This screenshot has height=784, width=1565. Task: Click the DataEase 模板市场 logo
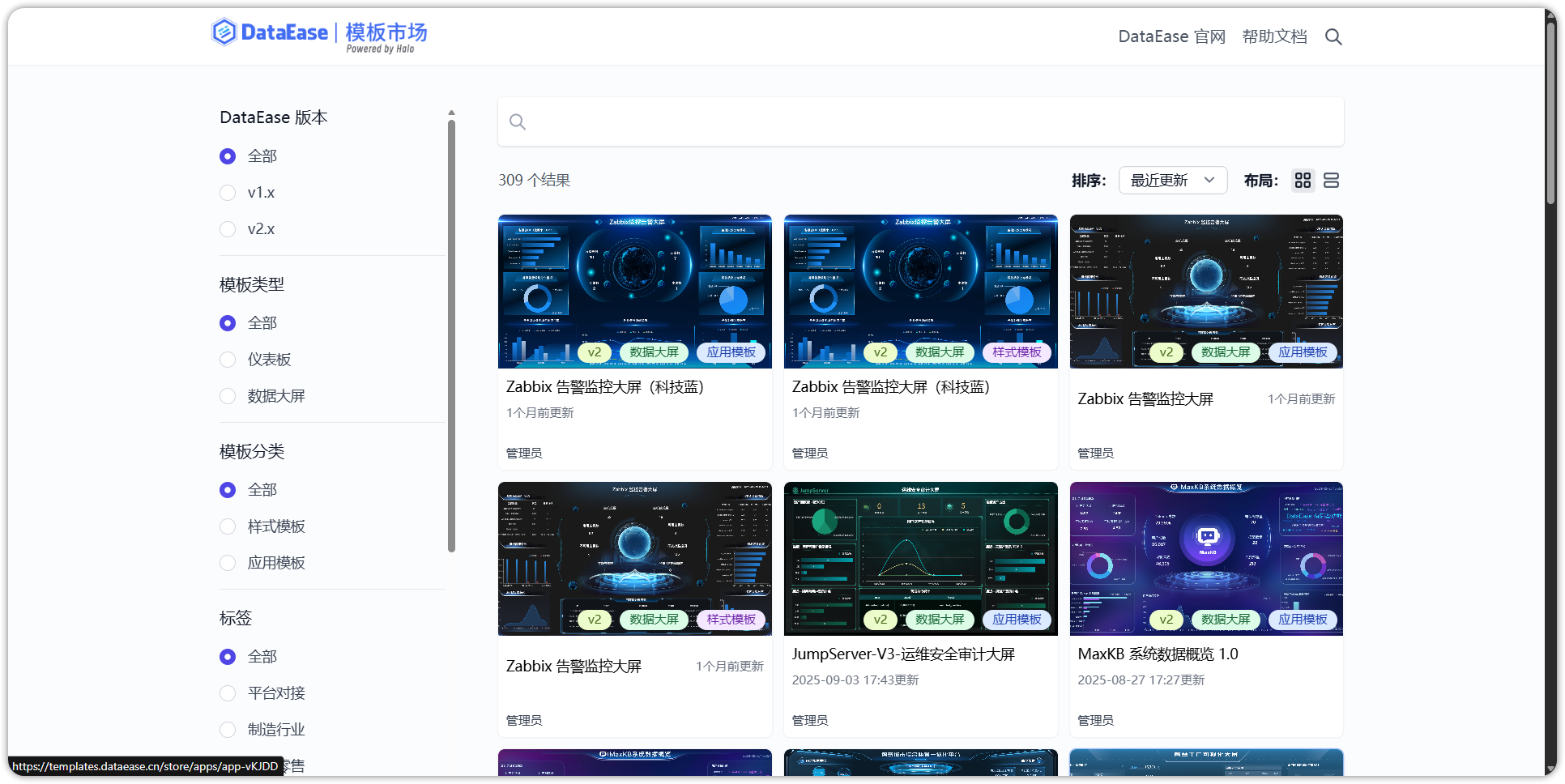click(x=319, y=35)
